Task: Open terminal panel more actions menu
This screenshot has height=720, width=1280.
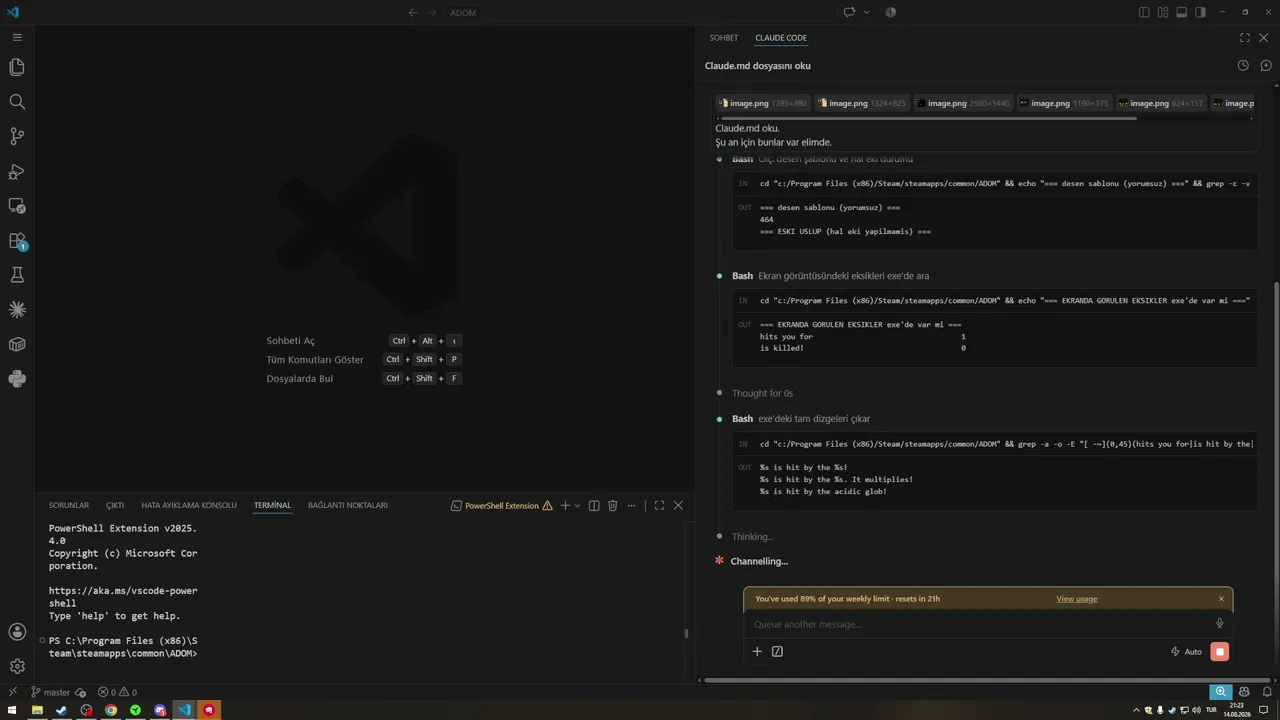Action: 632,506
